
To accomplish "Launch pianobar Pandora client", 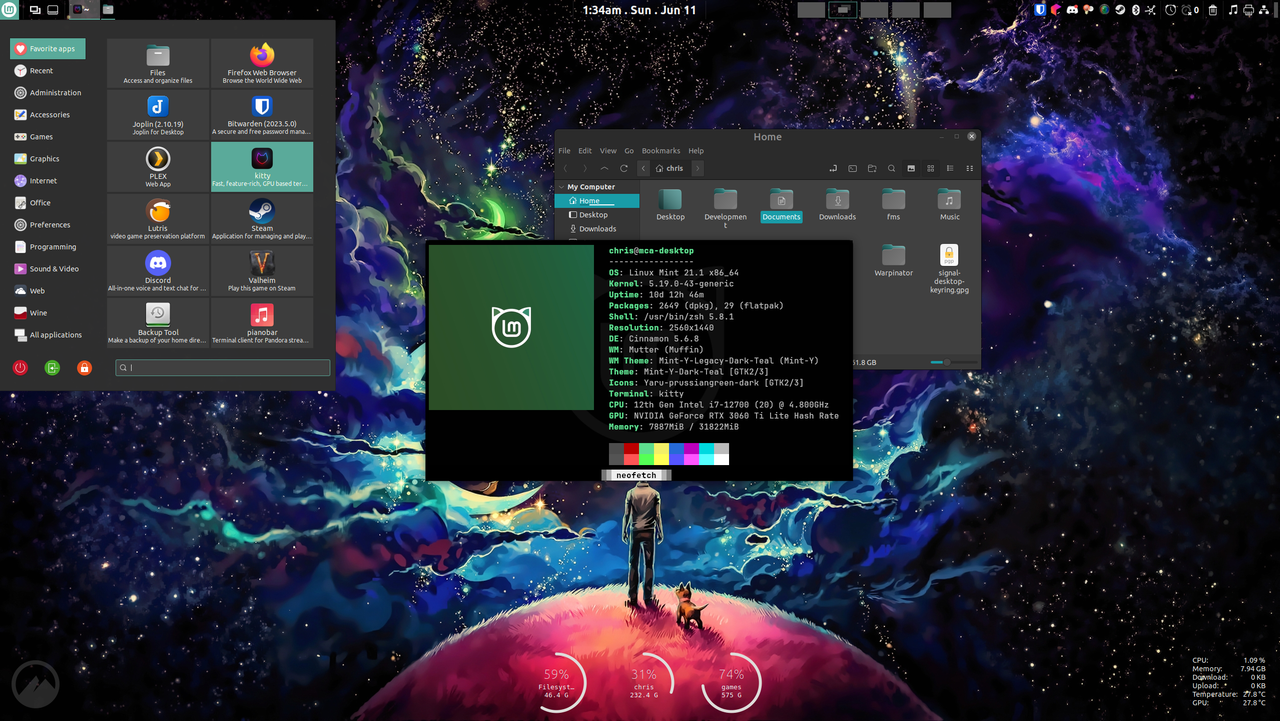I will (262, 322).
